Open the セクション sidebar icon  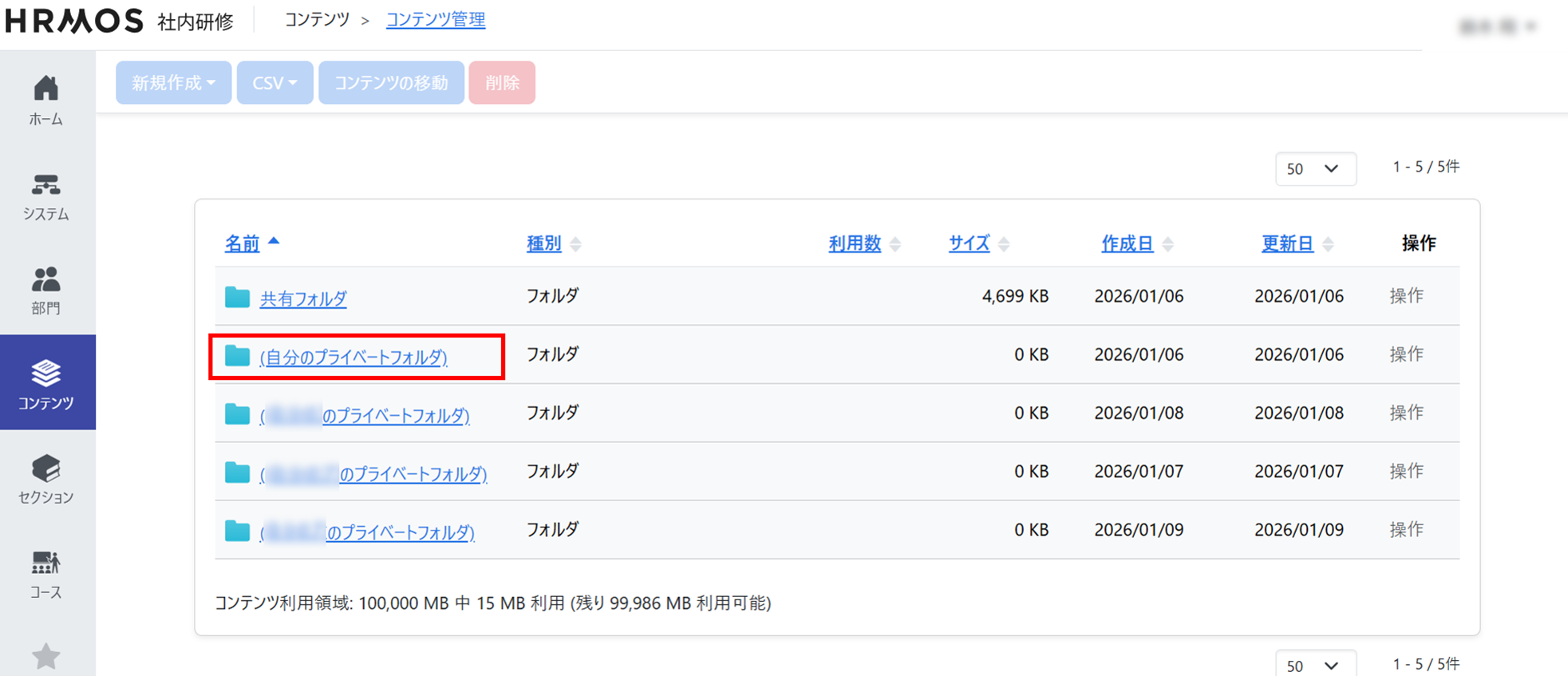pos(45,469)
